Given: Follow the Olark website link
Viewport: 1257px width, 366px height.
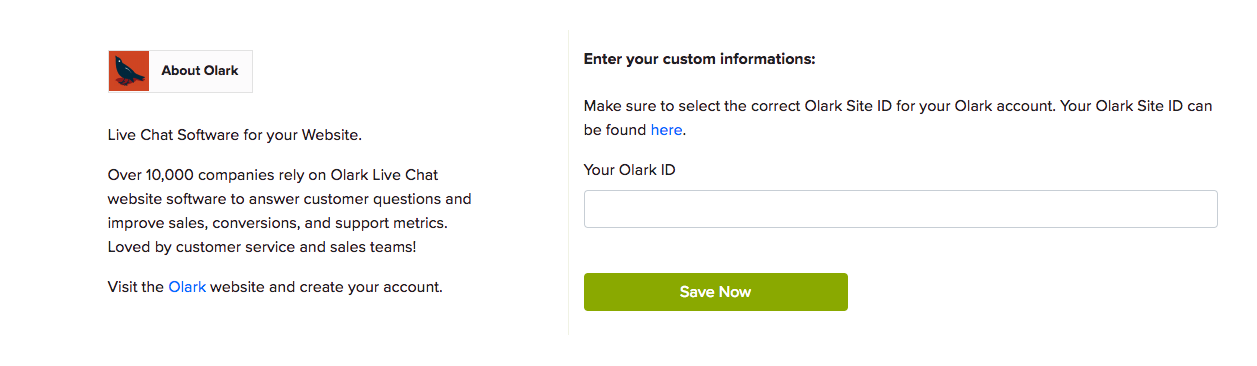Looking at the screenshot, I should coord(187,287).
